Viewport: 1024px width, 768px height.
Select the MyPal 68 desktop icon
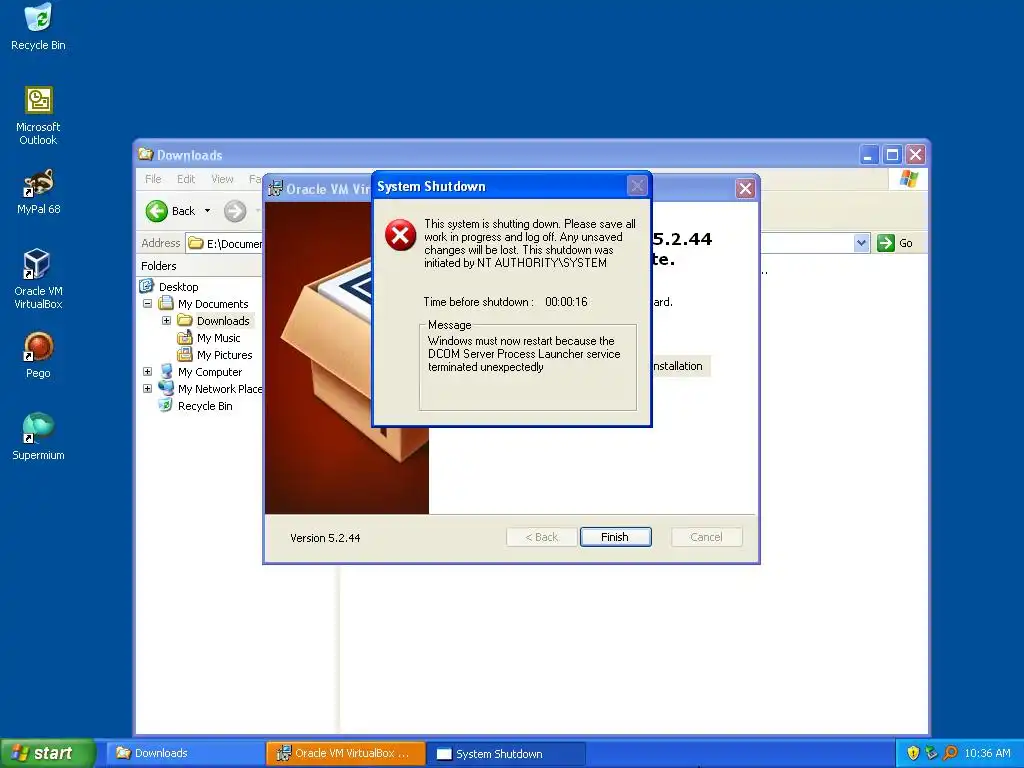(38, 191)
